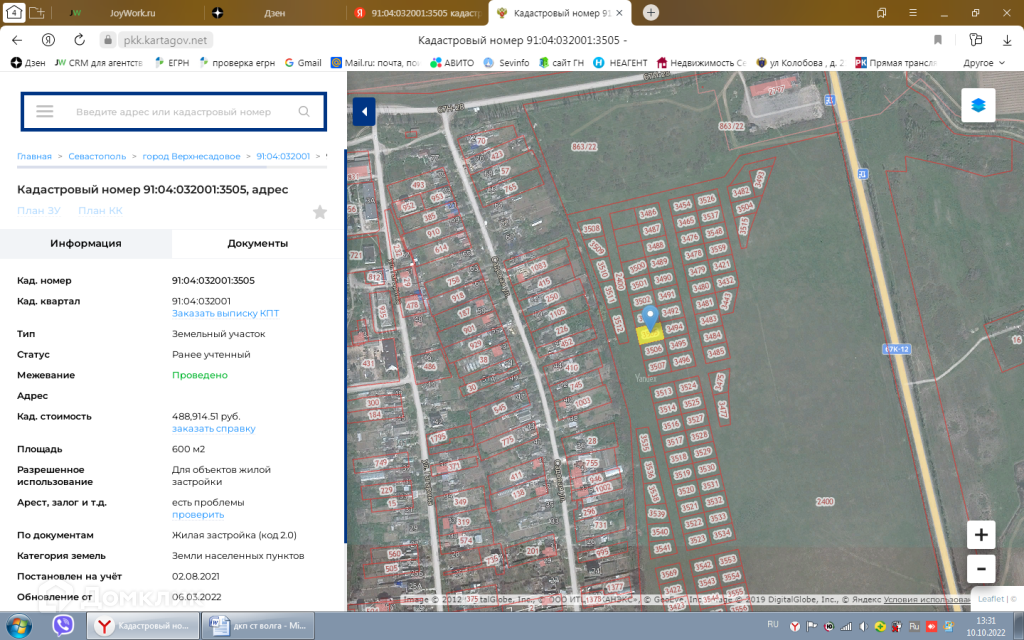Collapse the left info panel arrow
The height and width of the screenshot is (640, 1024).
coord(364,111)
